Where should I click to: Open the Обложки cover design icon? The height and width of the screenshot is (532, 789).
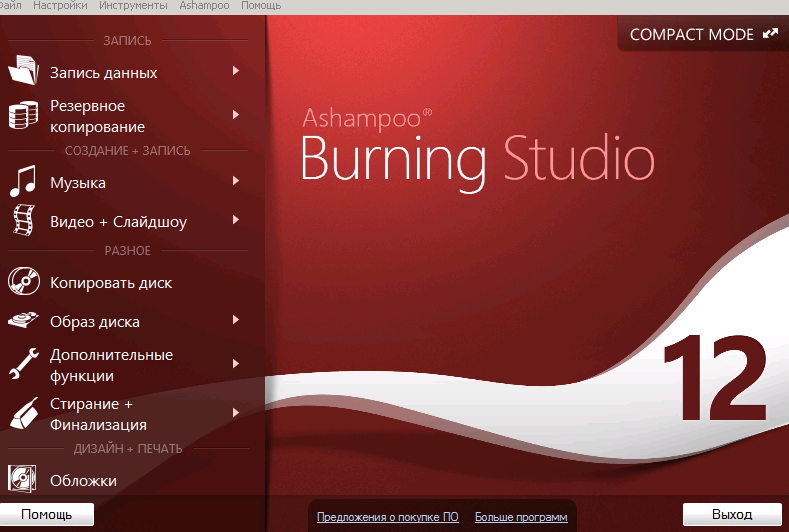22,478
